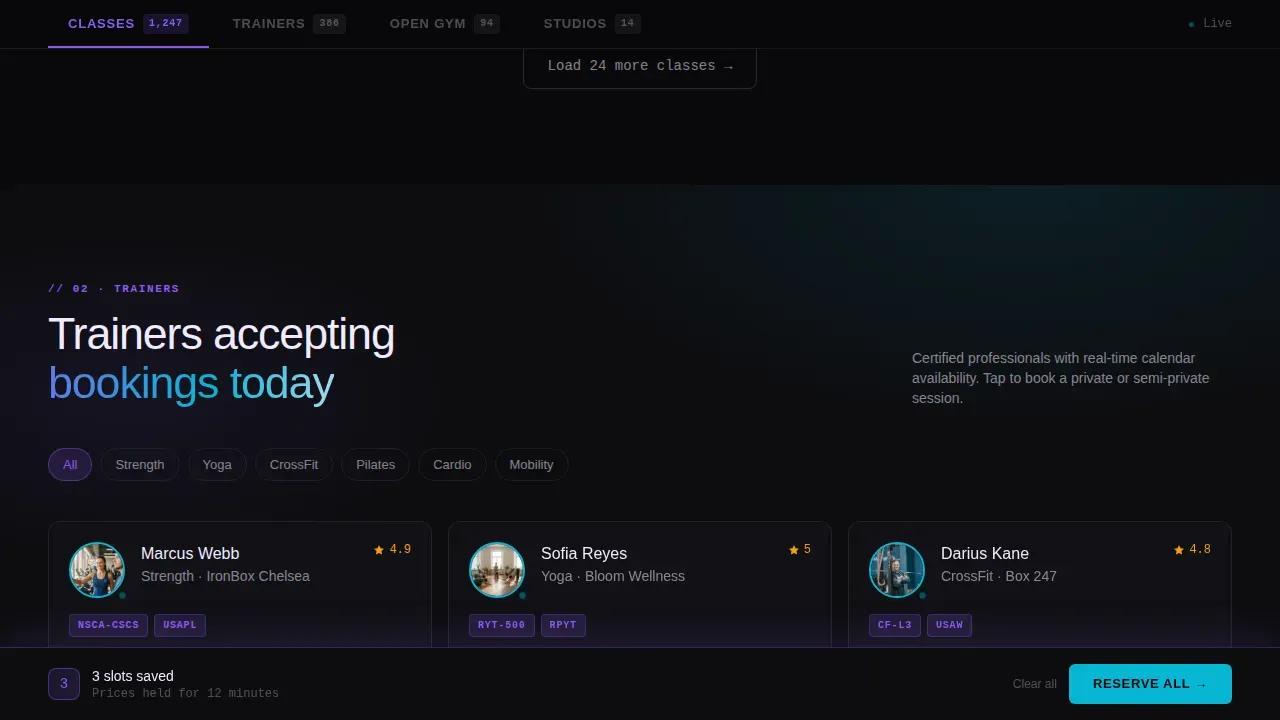Click the Live status indicator
Screen dimensions: 1280x720
click(x=1210, y=23)
